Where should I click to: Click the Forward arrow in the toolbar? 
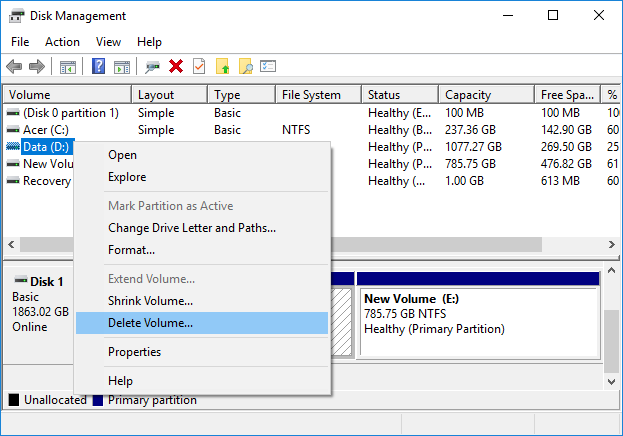[x=36, y=67]
